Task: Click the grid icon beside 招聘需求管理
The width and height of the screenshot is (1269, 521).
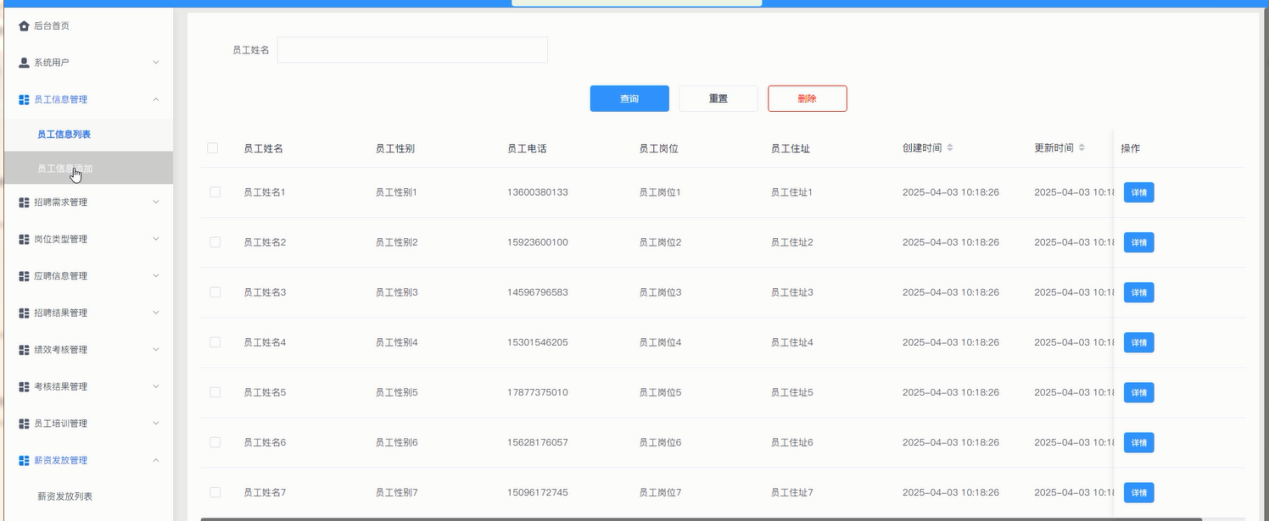Action: click(x=24, y=202)
